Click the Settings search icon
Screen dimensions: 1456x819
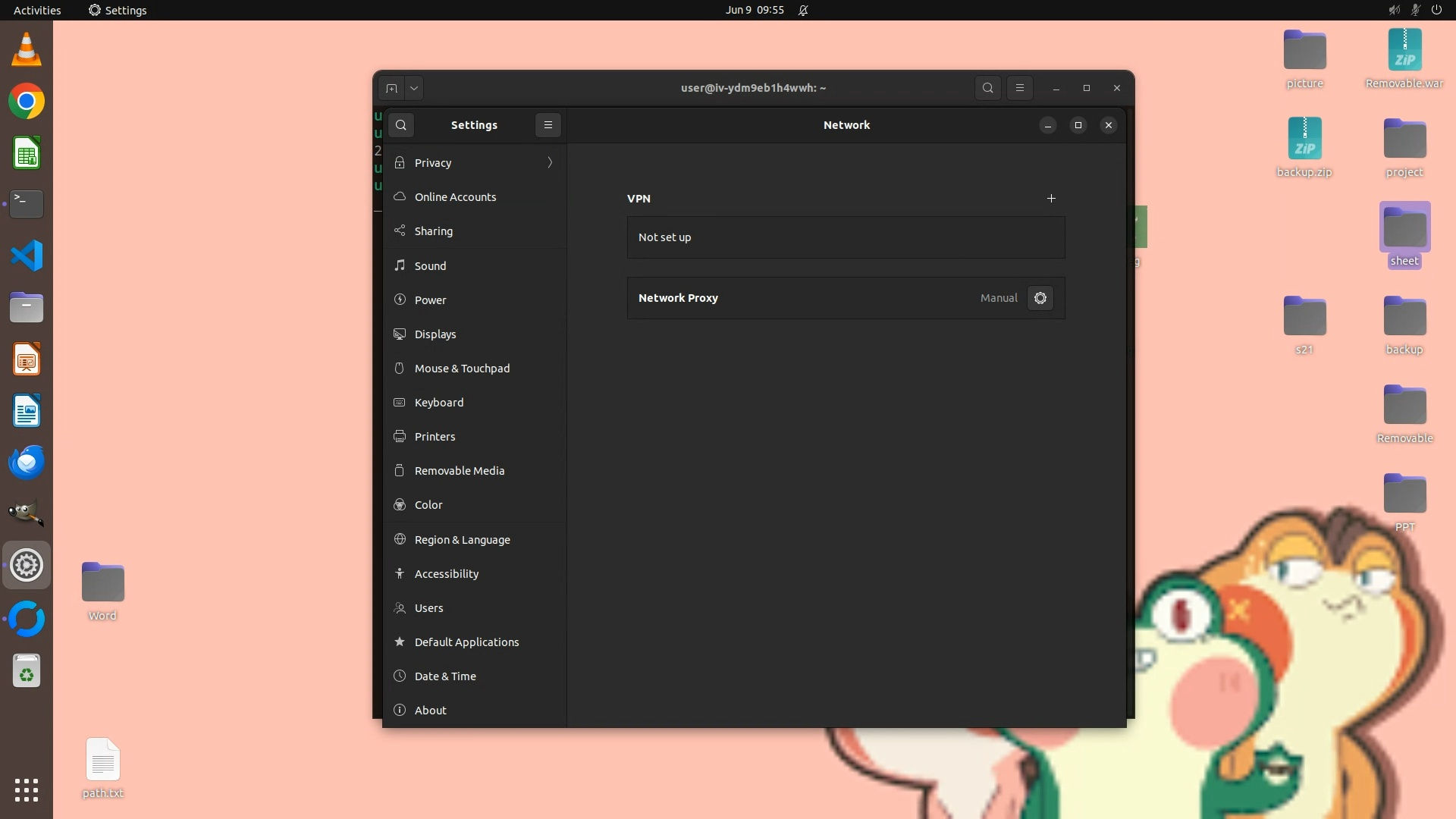pyautogui.click(x=401, y=125)
